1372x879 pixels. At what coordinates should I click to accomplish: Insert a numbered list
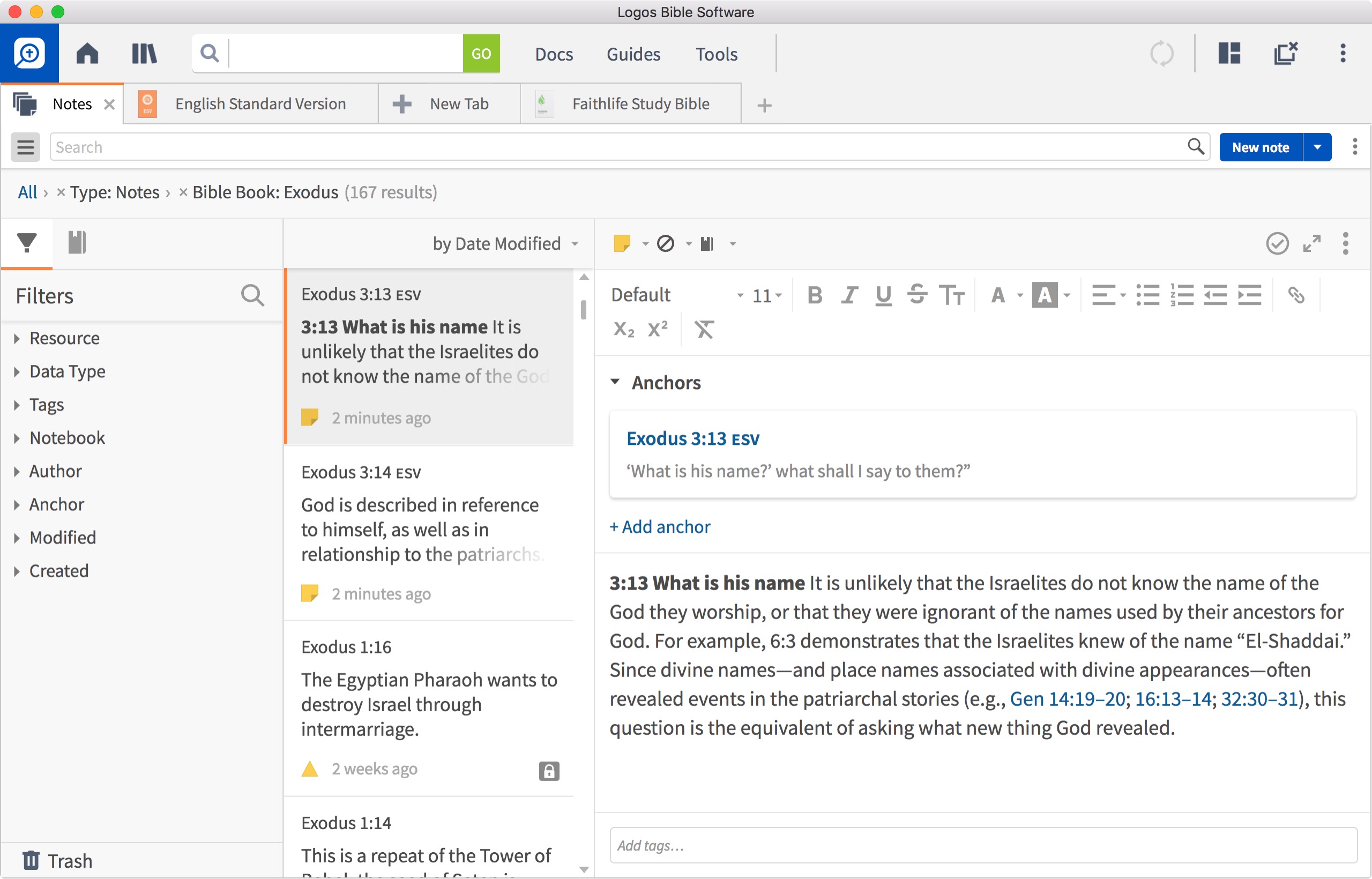click(x=1181, y=295)
